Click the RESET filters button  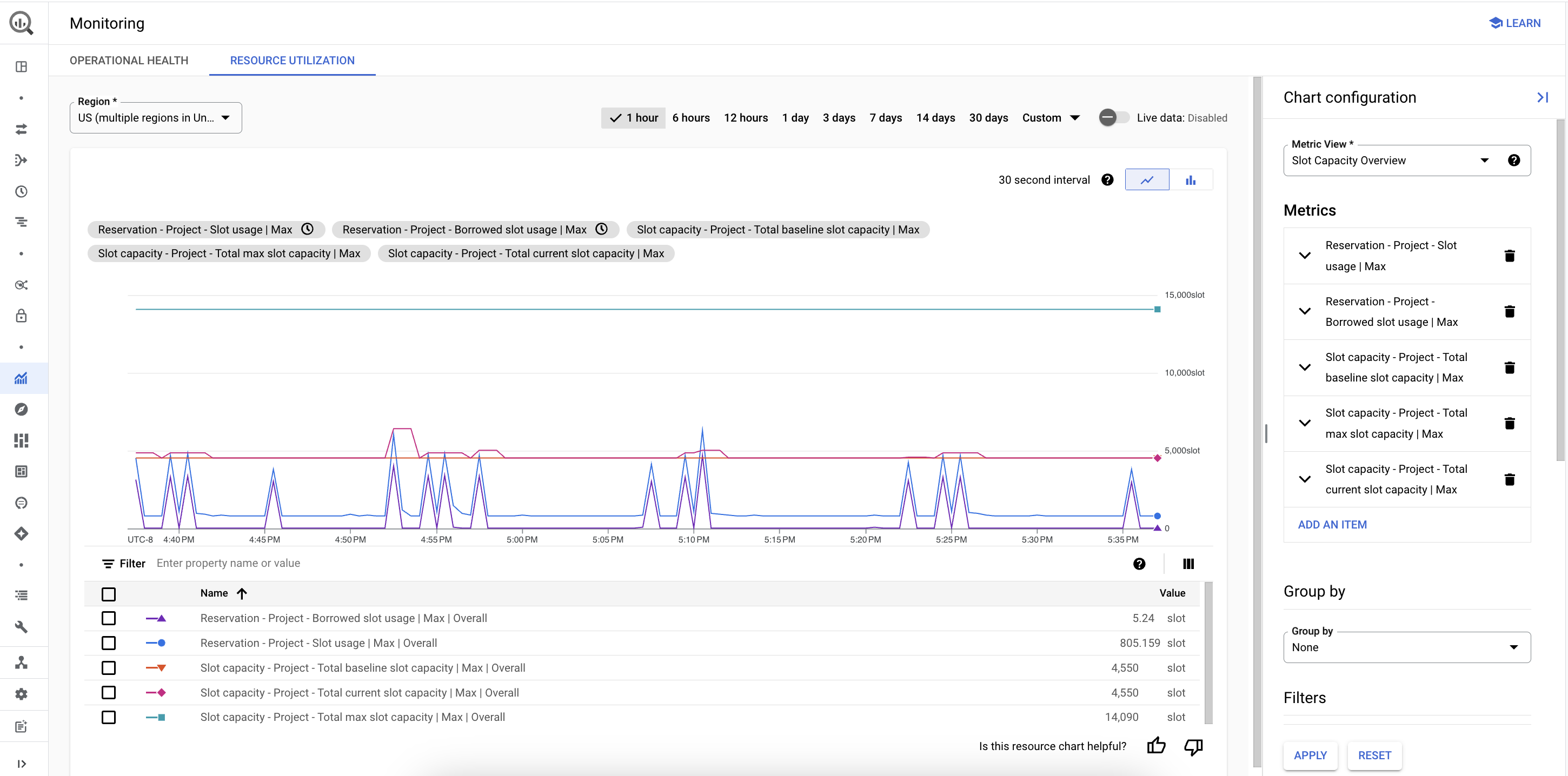[x=1374, y=755]
